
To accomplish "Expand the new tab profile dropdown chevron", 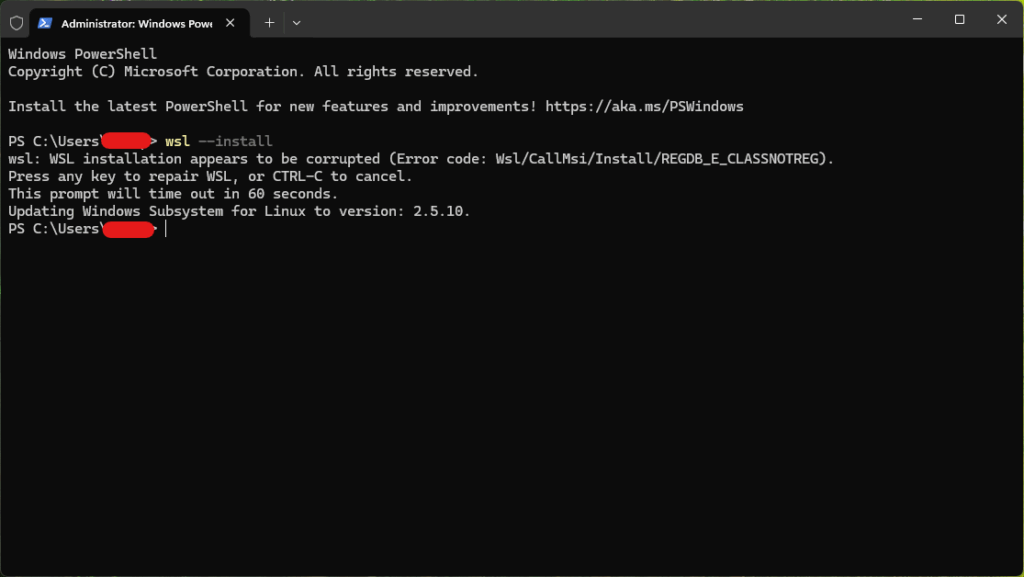I will [296, 23].
